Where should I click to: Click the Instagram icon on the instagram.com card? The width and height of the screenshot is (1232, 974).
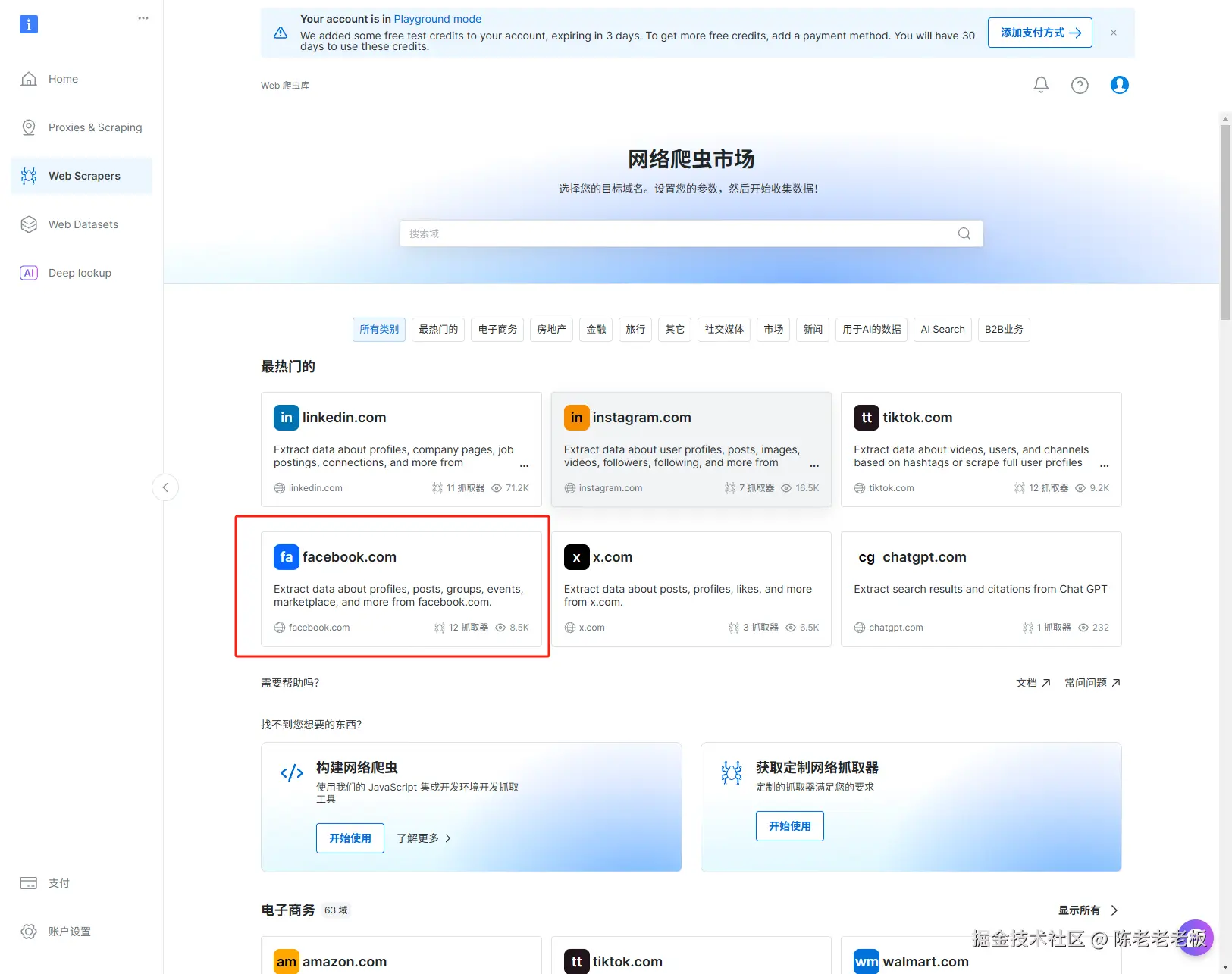[576, 417]
